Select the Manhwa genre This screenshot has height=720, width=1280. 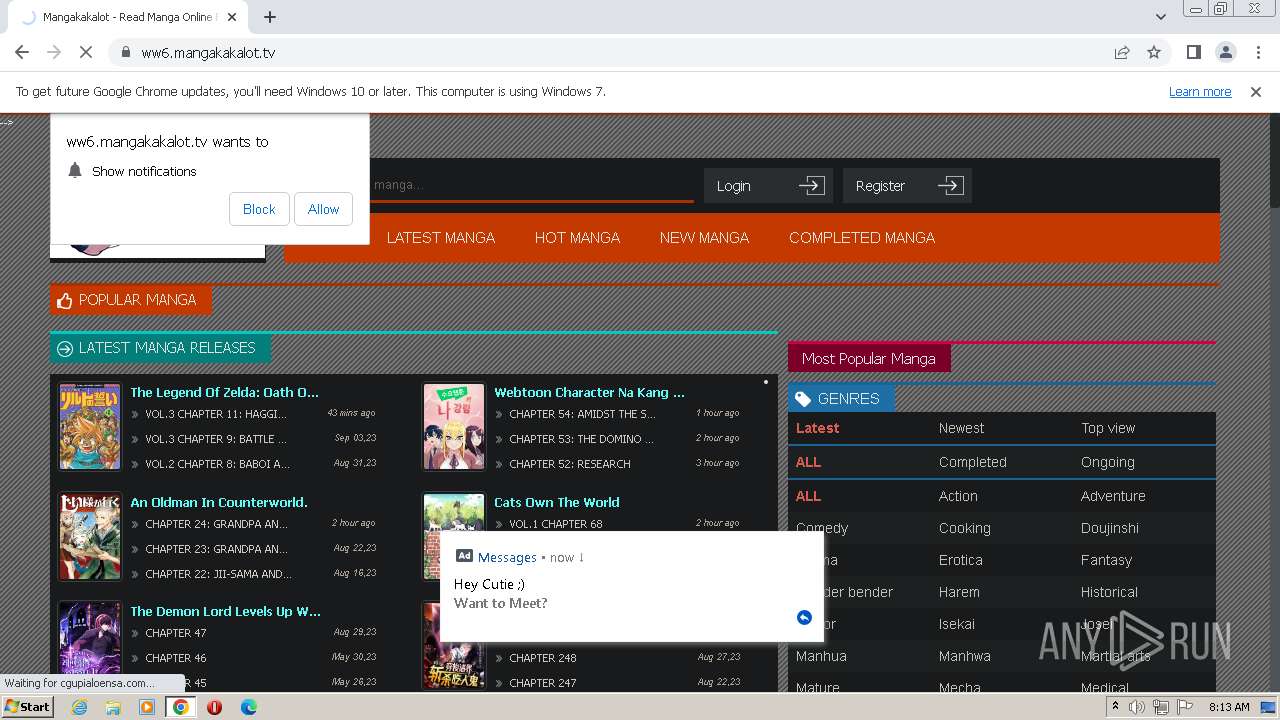tap(965, 656)
